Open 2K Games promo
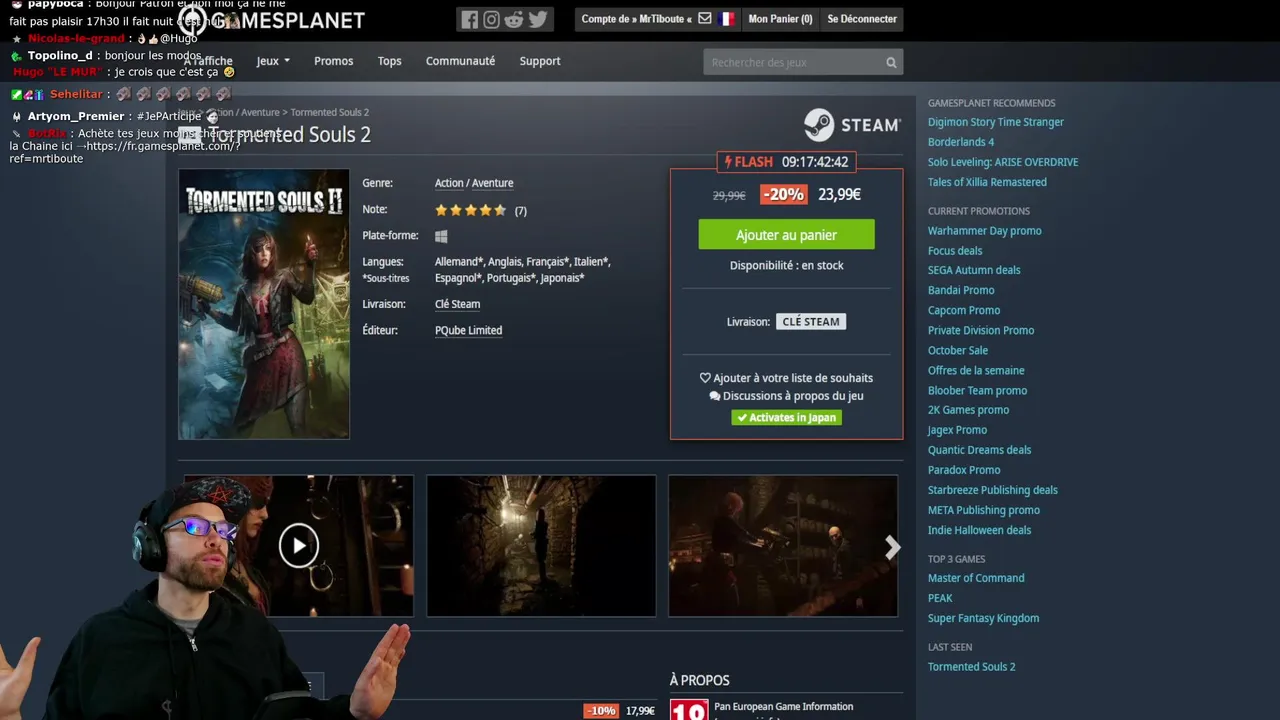This screenshot has height=720, width=1280. point(968,410)
